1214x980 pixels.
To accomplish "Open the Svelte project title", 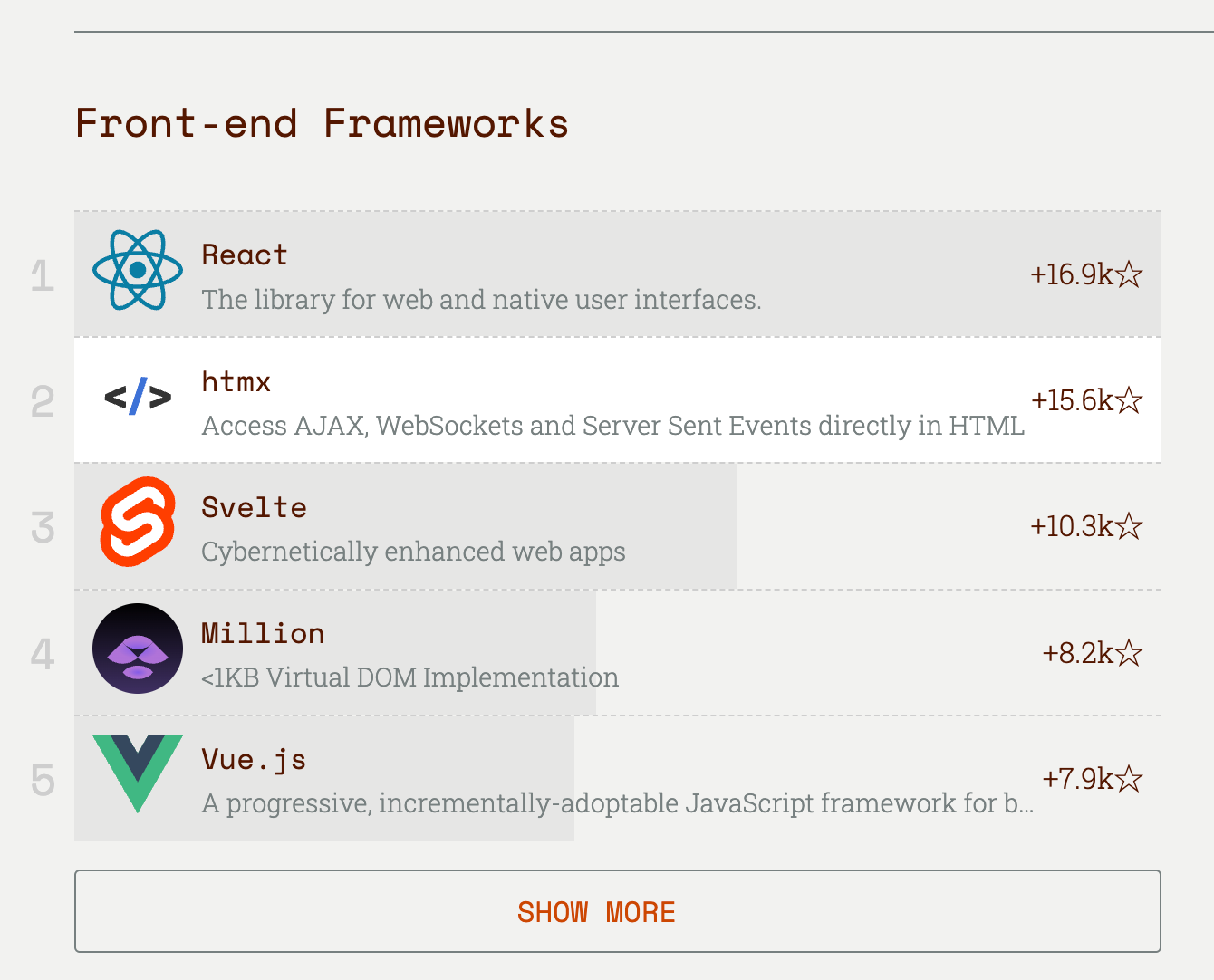I will 254,507.
